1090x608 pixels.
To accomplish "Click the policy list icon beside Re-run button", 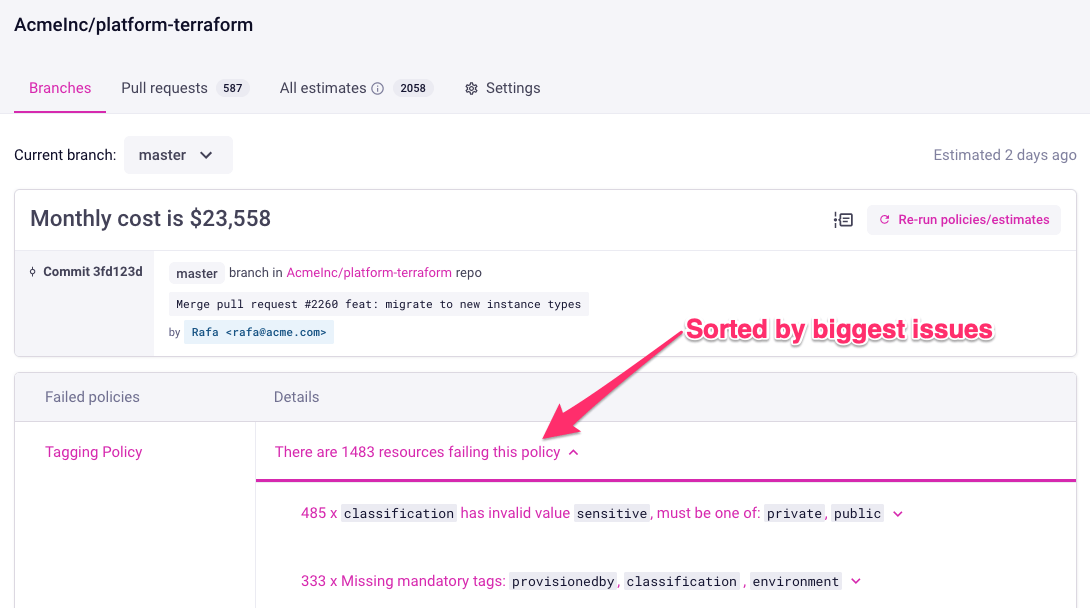I will [x=842, y=219].
